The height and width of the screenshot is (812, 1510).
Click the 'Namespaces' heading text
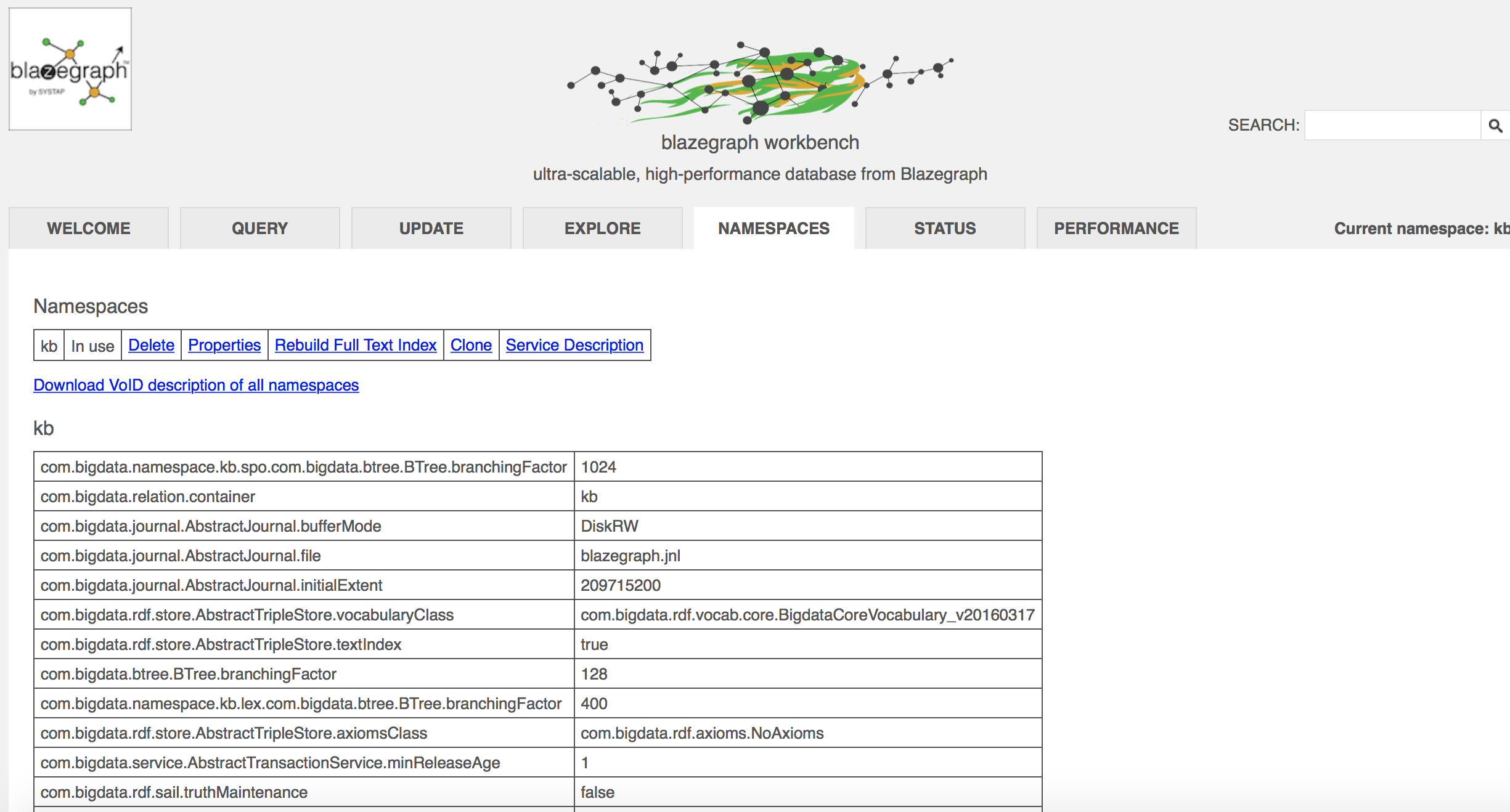tap(91, 306)
